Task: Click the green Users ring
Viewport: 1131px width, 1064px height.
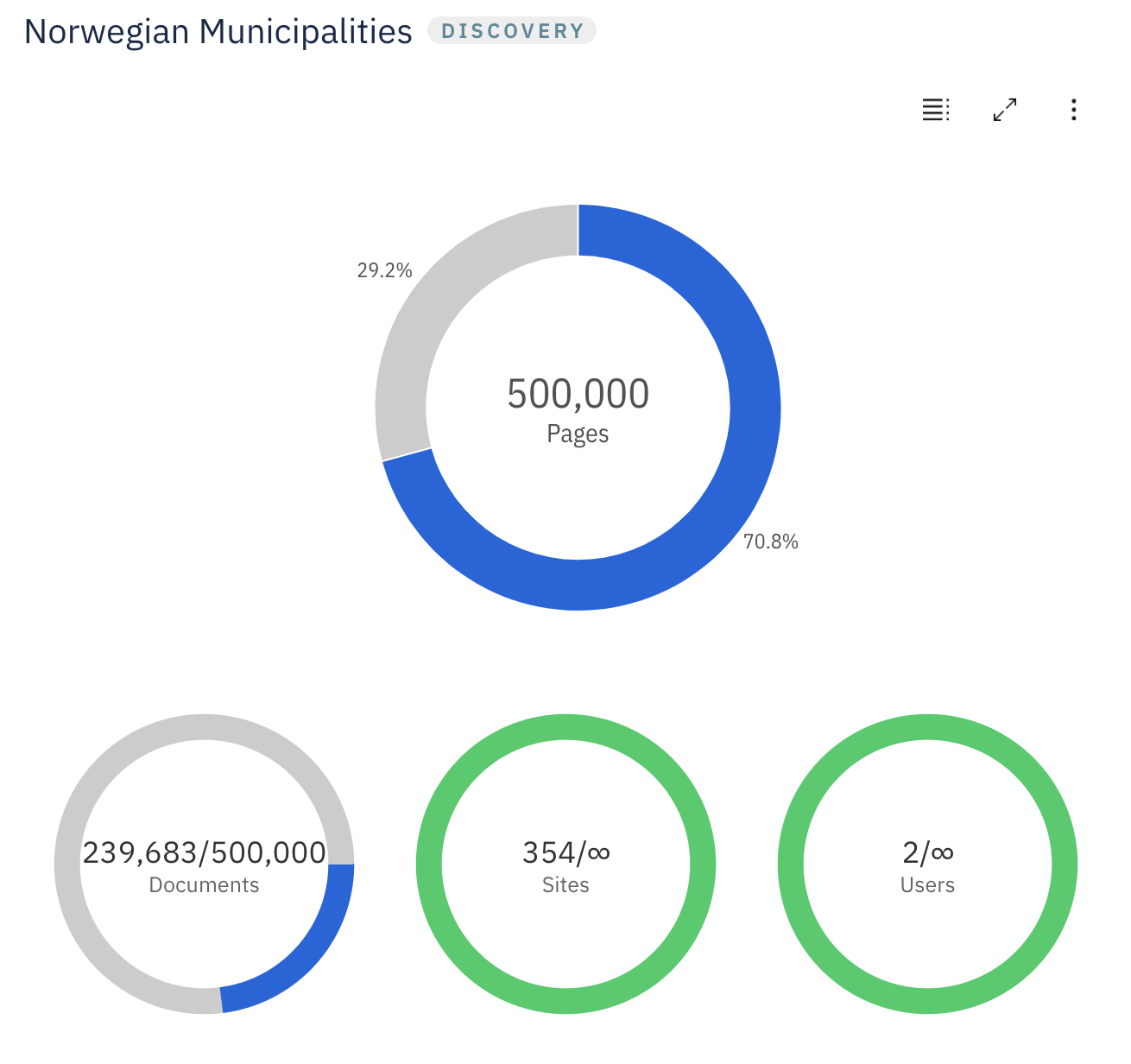Action: (927, 727)
